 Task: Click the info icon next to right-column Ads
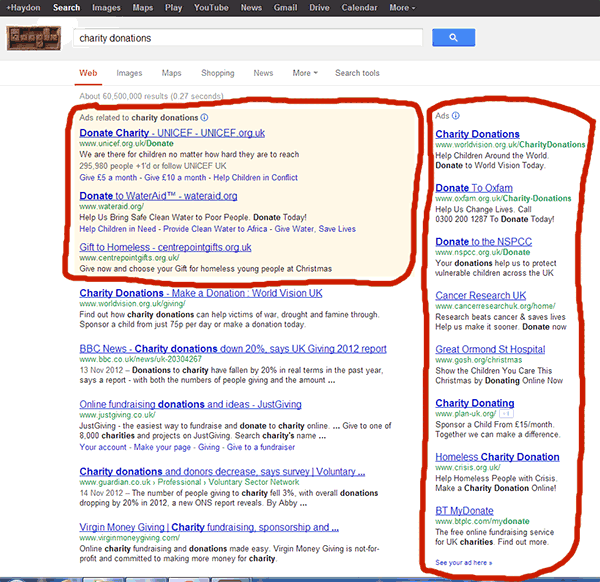point(458,115)
